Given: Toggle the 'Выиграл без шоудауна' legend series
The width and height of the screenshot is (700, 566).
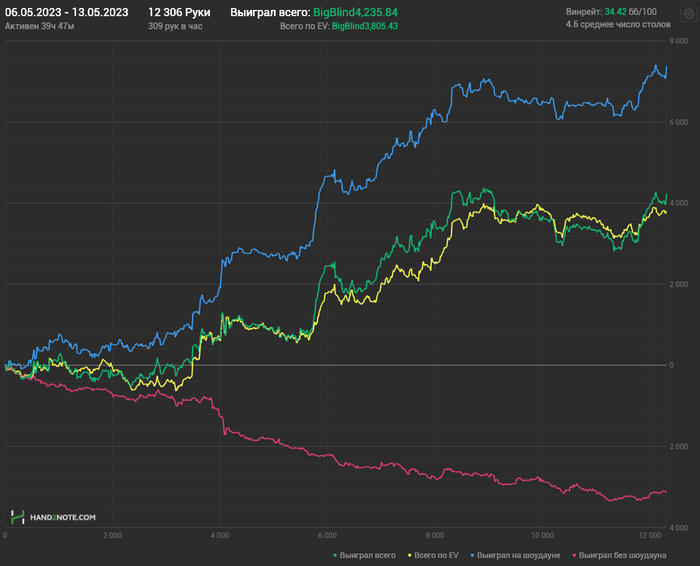Looking at the screenshot, I should 619,555.
